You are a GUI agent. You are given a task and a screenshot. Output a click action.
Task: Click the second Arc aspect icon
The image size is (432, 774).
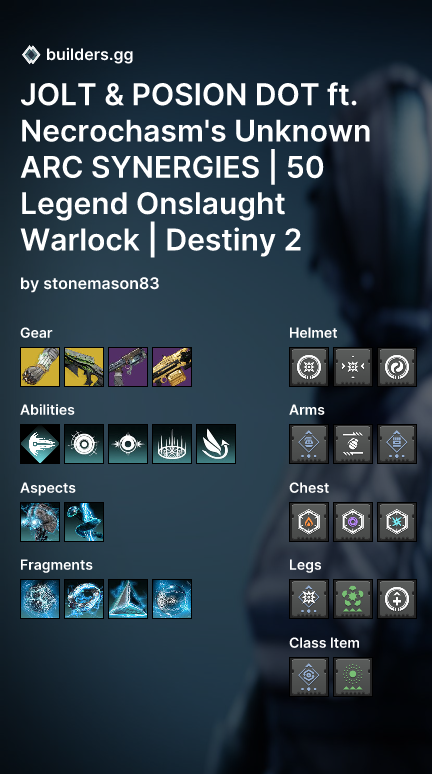pos(84,522)
